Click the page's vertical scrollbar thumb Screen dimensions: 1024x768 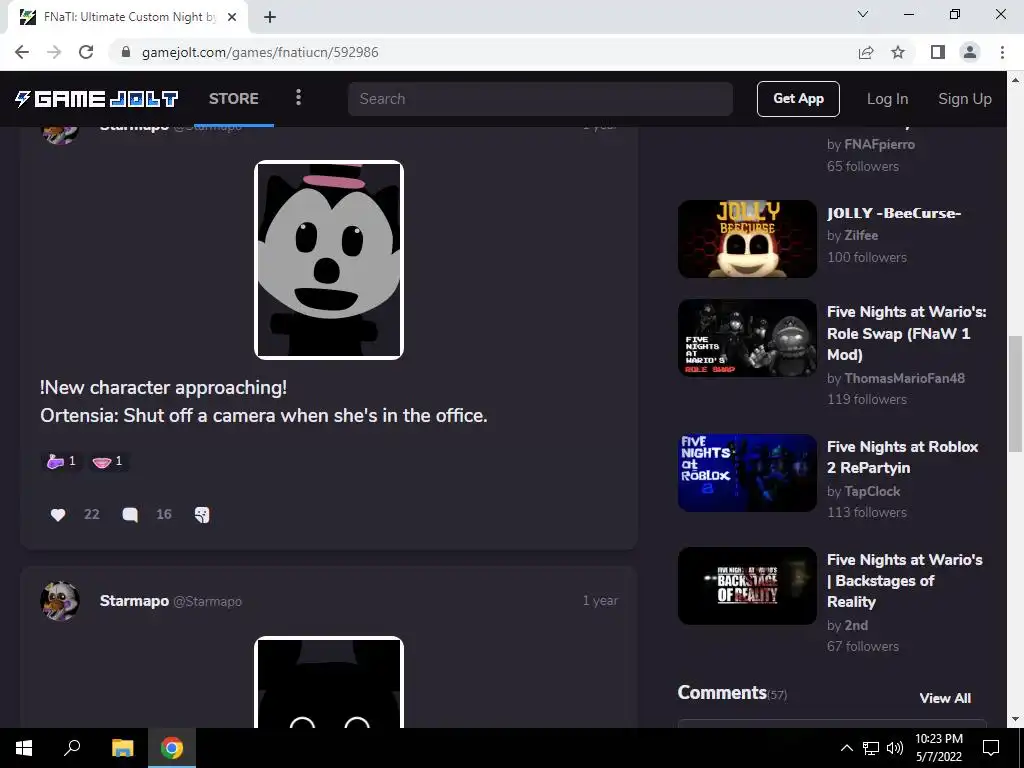[x=1015, y=393]
